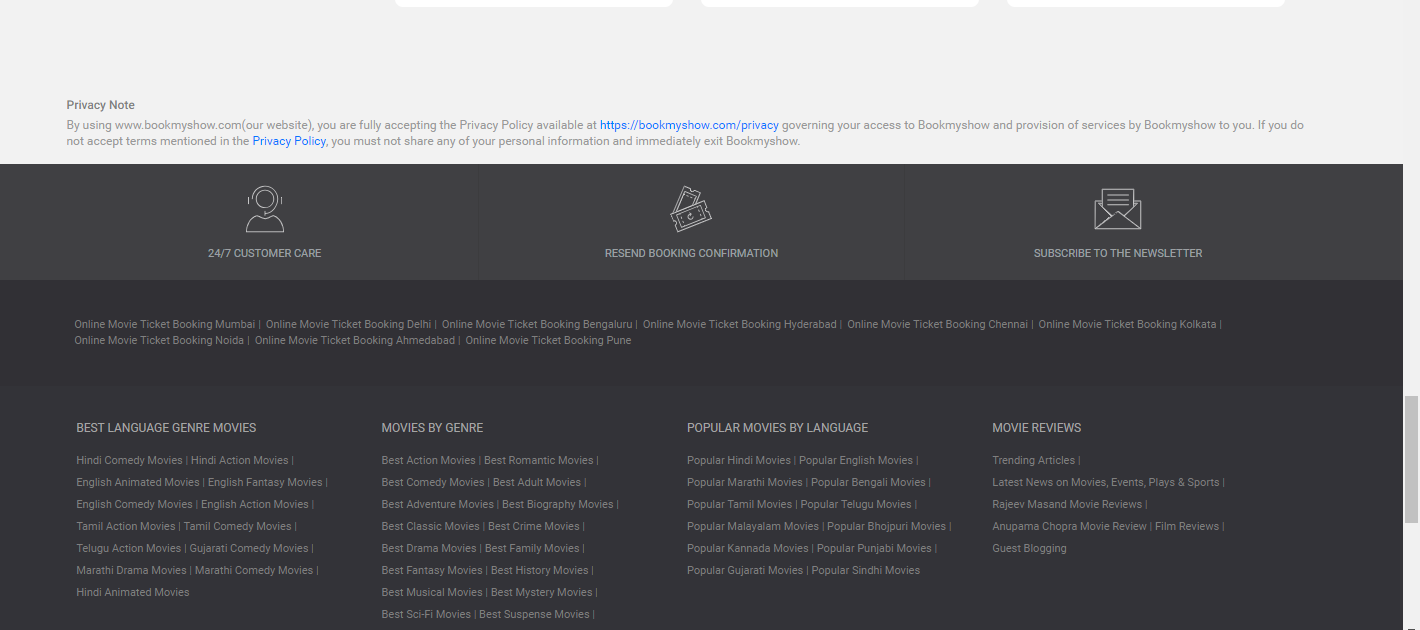Open Best Suspense Movies
This screenshot has width=1420, height=630.
534,614
